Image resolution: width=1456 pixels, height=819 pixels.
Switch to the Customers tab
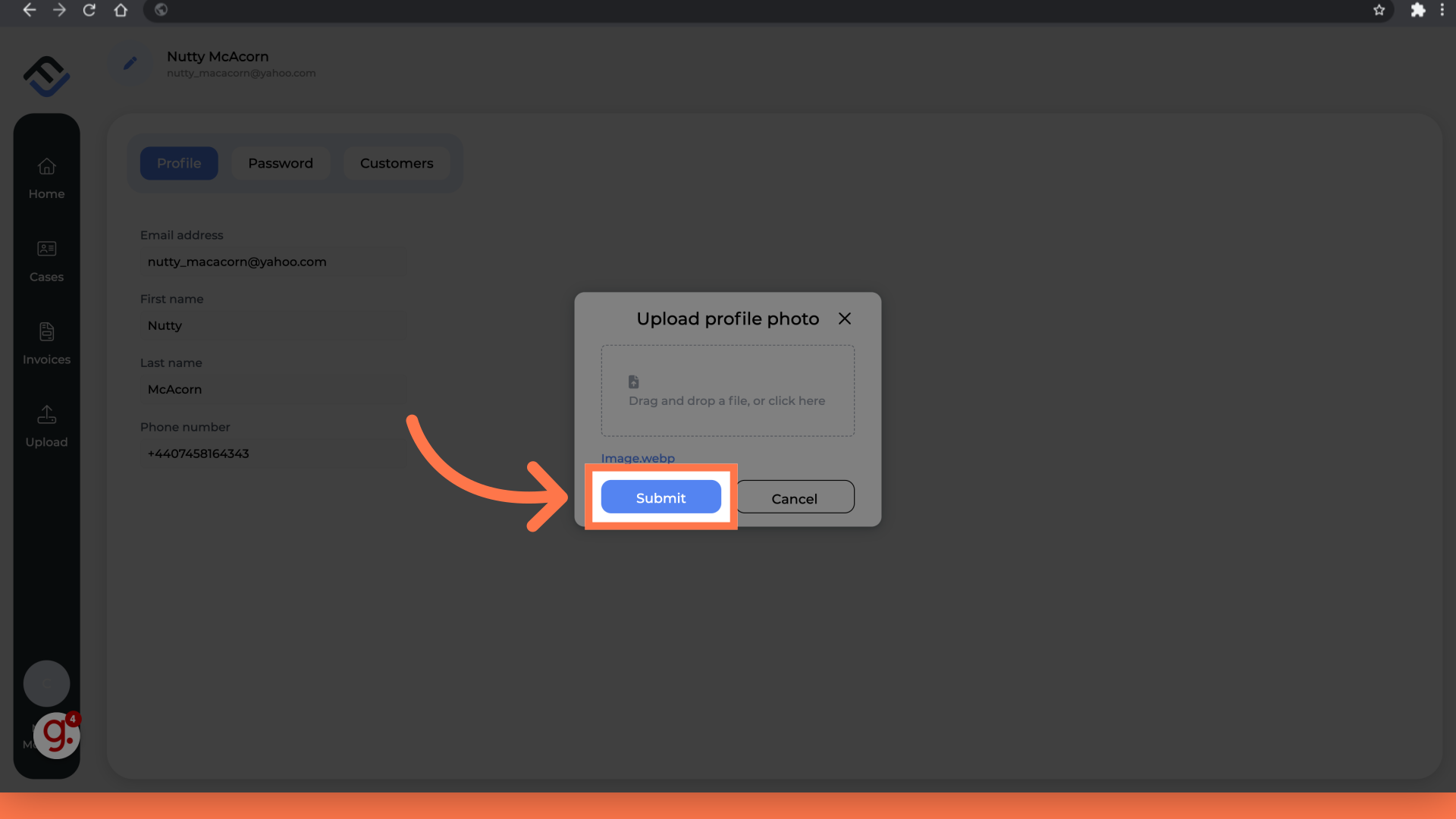[396, 163]
